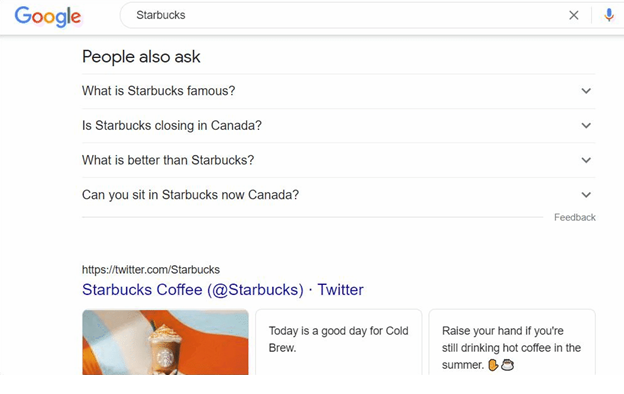Click the Feedback link
This screenshot has height=394, width=624.
point(575,217)
